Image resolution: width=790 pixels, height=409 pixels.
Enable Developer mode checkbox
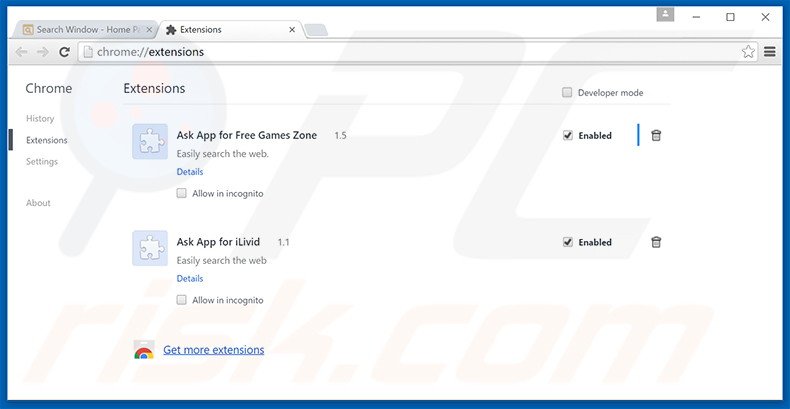pos(567,92)
